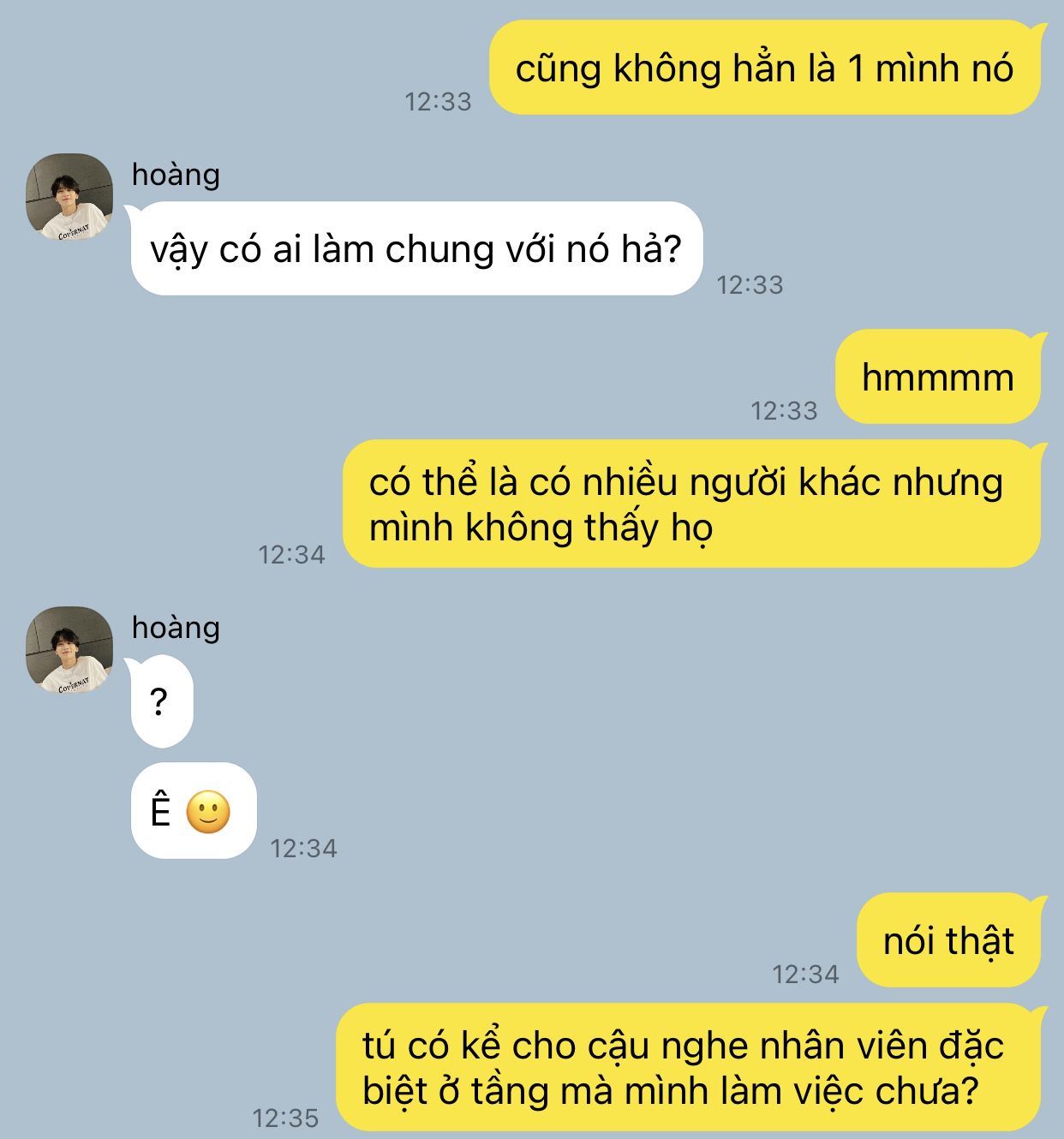Tap the 12:33 timestamp beside hmmmm
This screenshot has width=1064, height=1139.
784,410
